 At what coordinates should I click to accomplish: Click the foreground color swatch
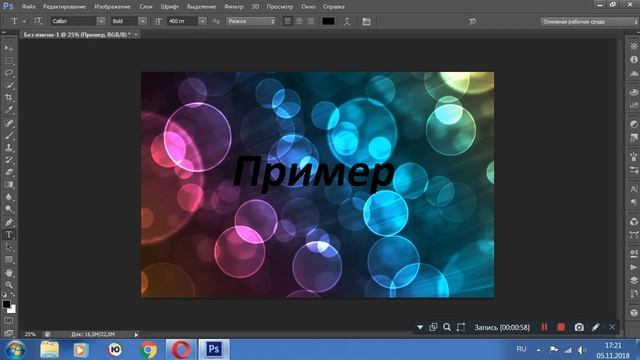[6, 304]
